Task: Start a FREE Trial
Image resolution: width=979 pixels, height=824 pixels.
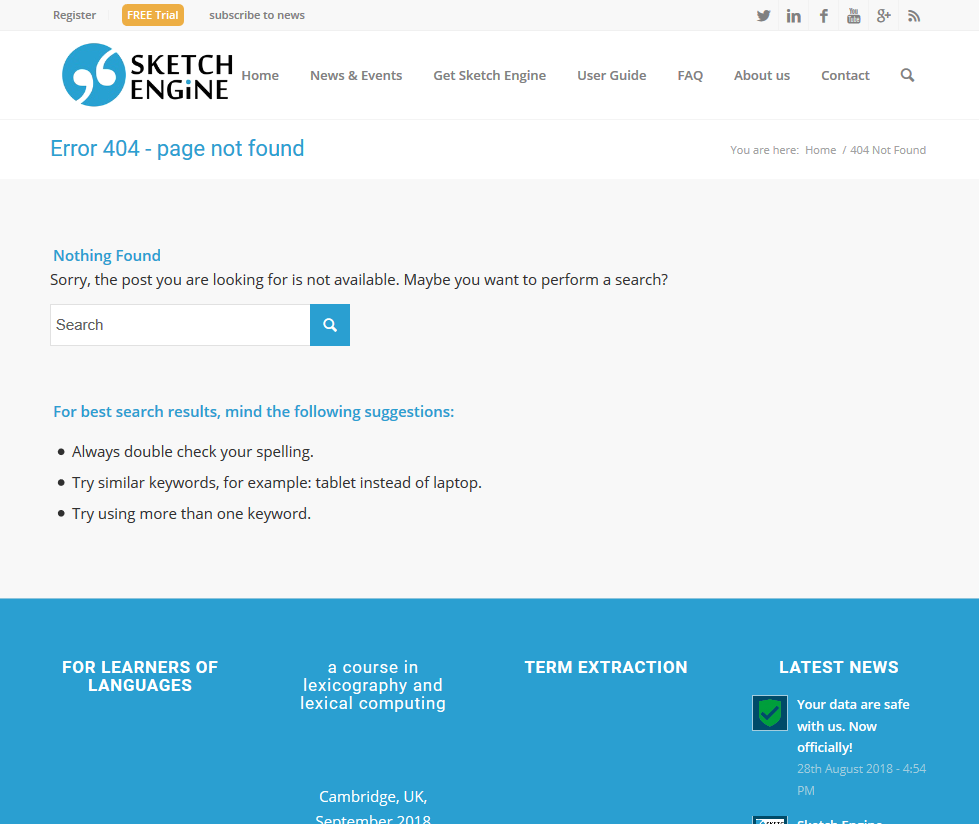Action: tap(152, 15)
